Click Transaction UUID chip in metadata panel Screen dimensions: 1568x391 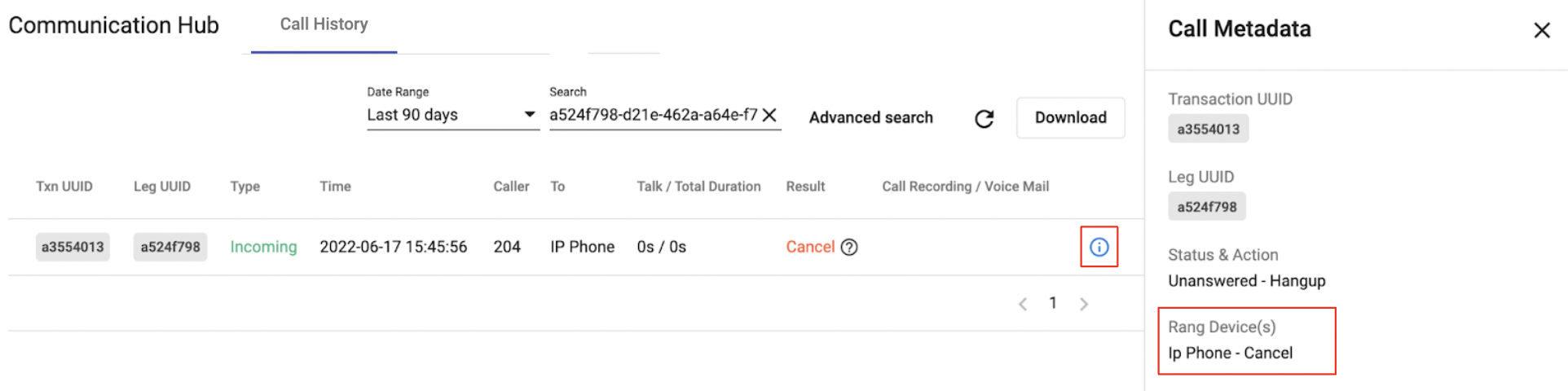pyautogui.click(x=1208, y=129)
